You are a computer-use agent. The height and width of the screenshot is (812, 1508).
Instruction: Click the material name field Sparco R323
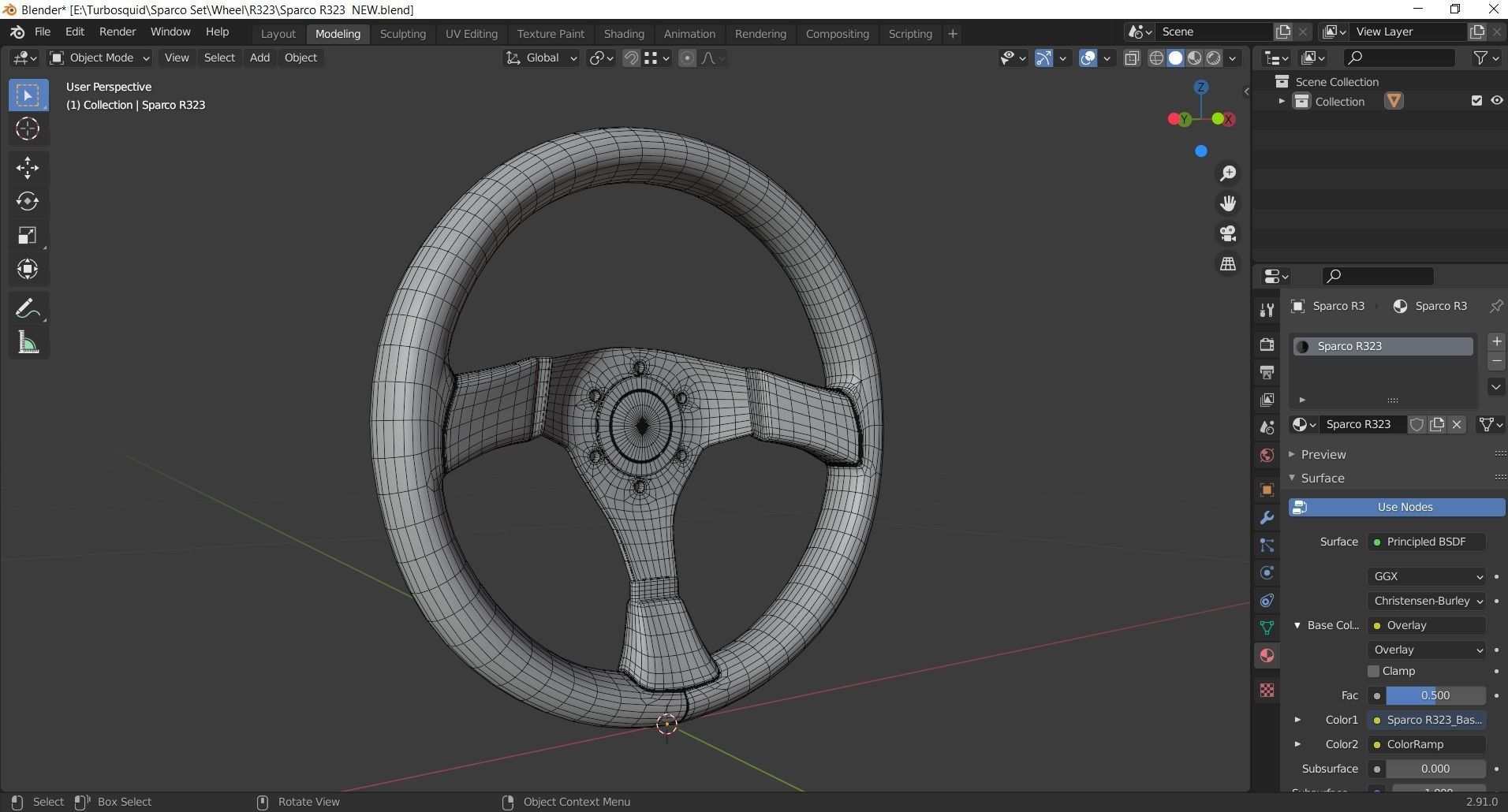point(1363,424)
